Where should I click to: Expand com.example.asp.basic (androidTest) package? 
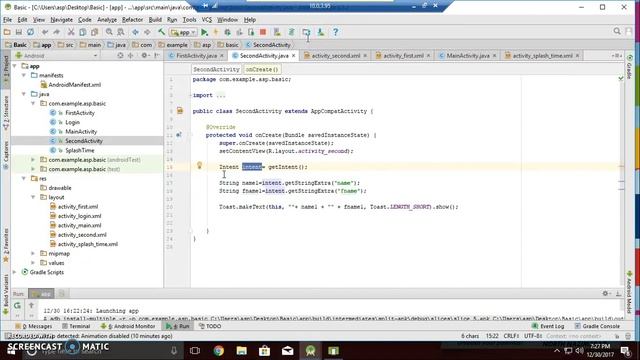coord(33,160)
